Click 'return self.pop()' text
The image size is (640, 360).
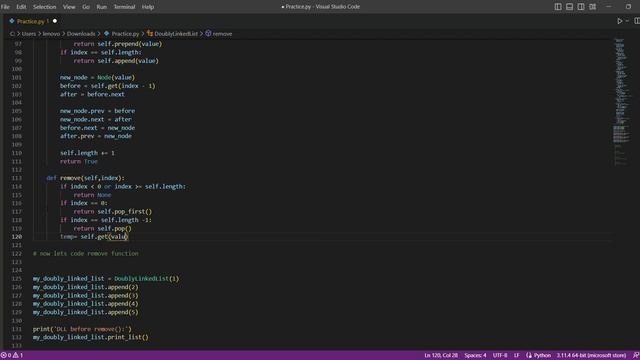coord(102,228)
